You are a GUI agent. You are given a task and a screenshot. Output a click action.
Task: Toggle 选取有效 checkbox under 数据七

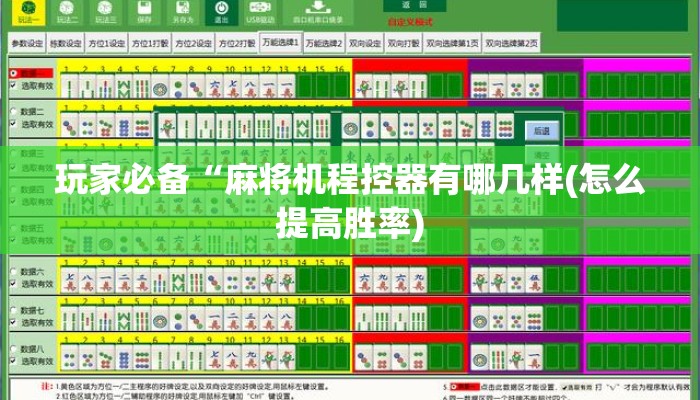click(x=13, y=322)
